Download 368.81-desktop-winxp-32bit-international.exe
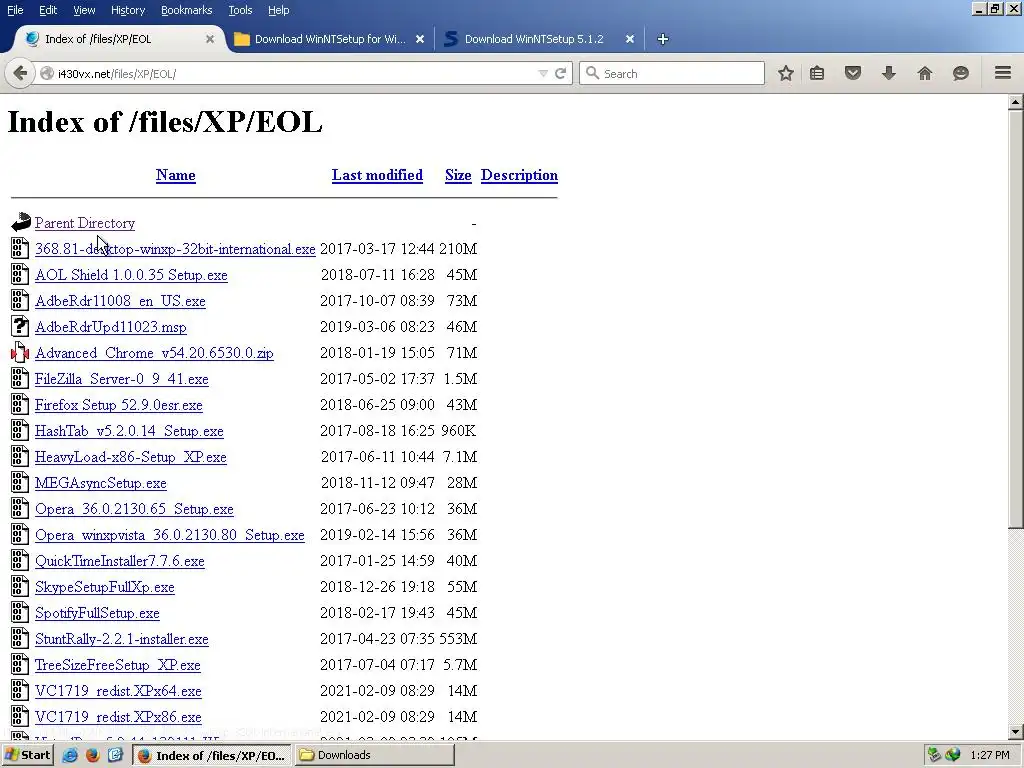The image size is (1024, 768). 175,249
